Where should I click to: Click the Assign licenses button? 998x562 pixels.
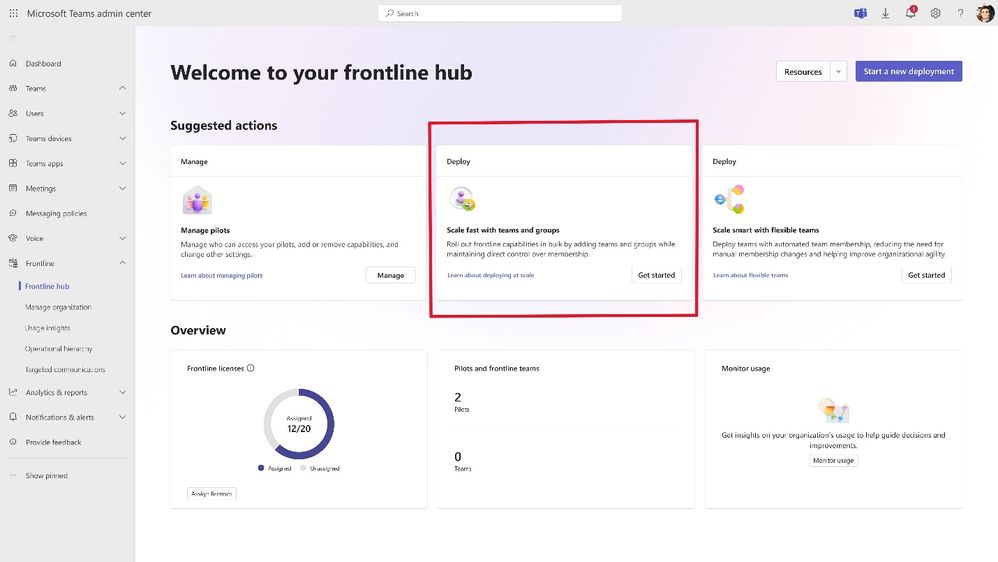click(x=211, y=493)
